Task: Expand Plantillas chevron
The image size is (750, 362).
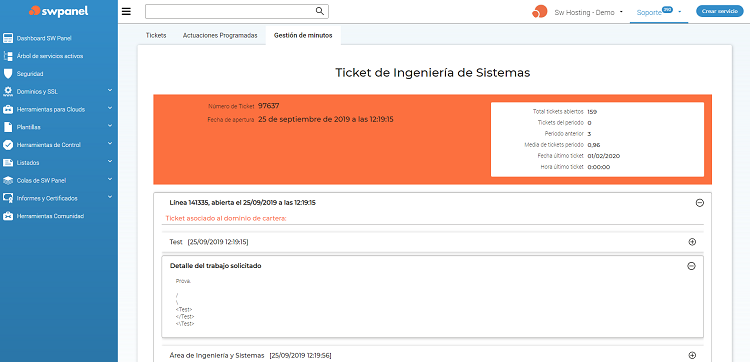Action: tap(110, 126)
